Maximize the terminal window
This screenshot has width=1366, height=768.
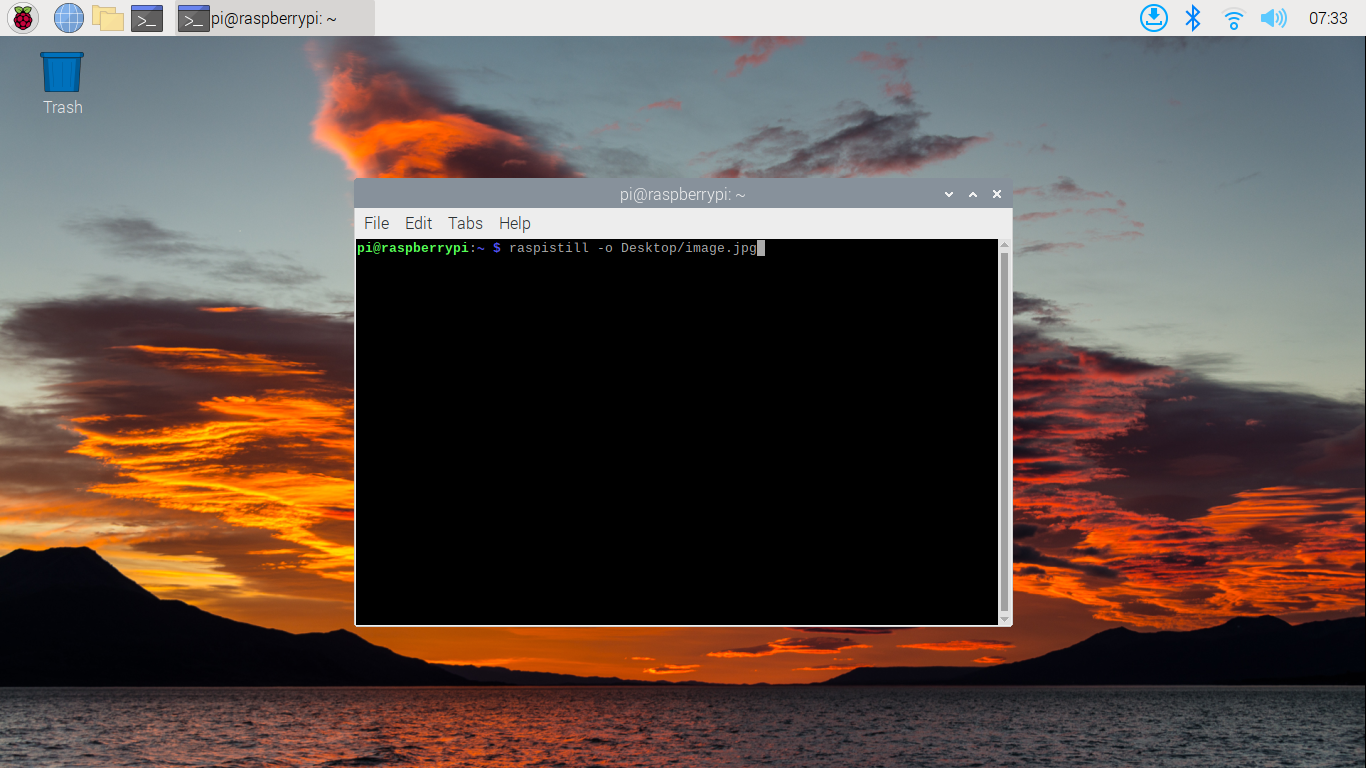973,194
